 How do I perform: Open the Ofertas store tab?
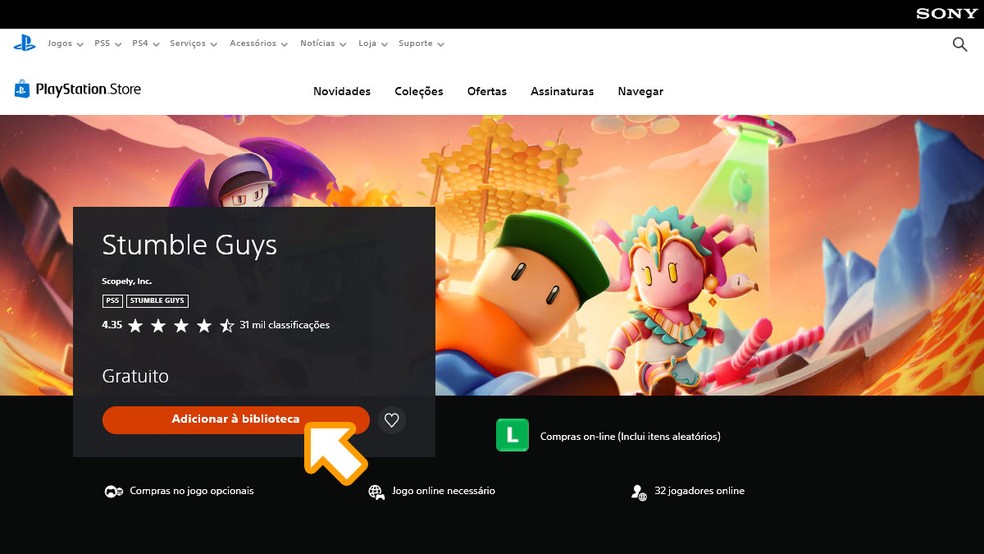point(487,92)
